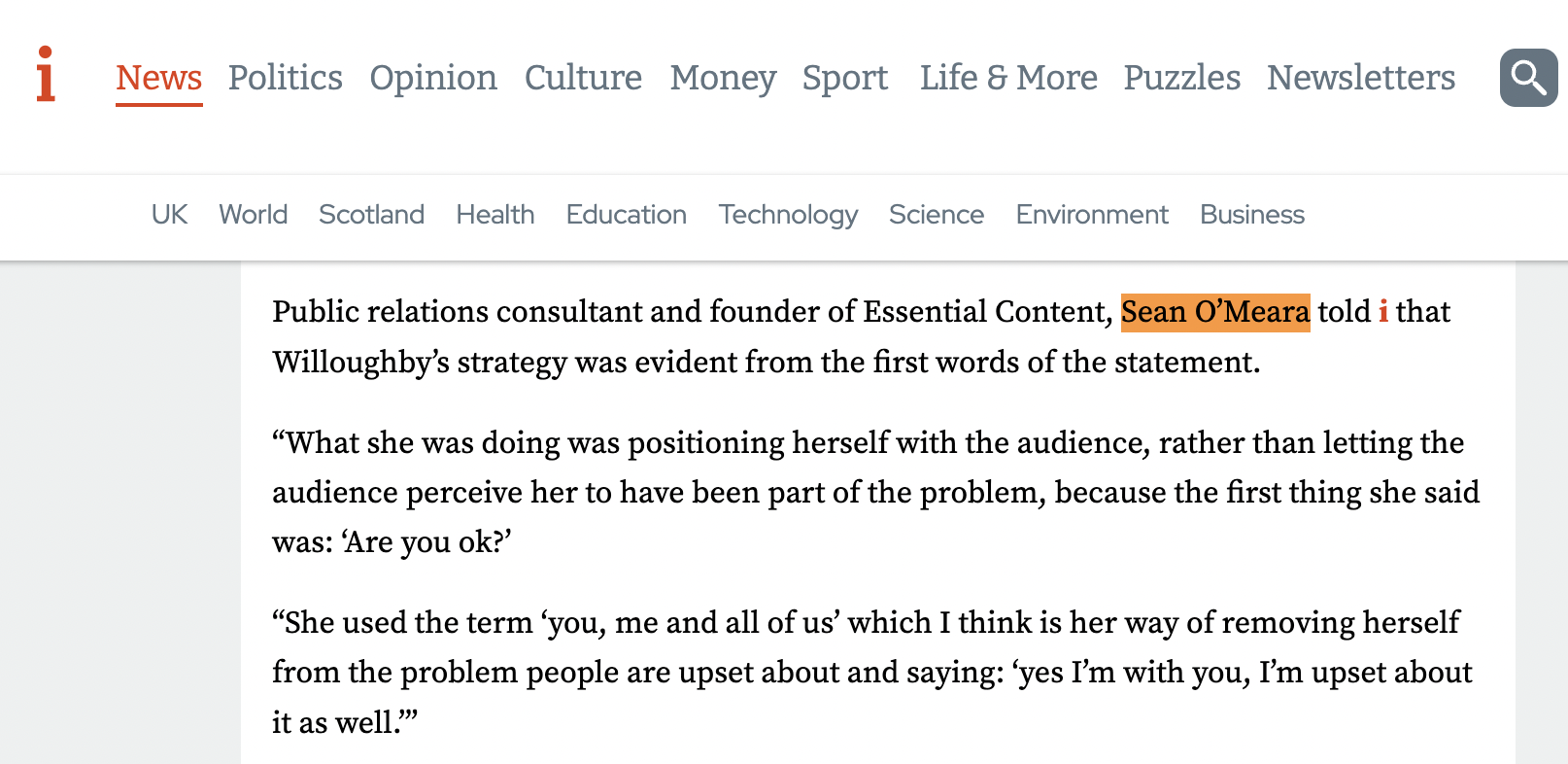1568x764 pixels.
Task: Click the i newspaper logo
Action: coord(45,74)
